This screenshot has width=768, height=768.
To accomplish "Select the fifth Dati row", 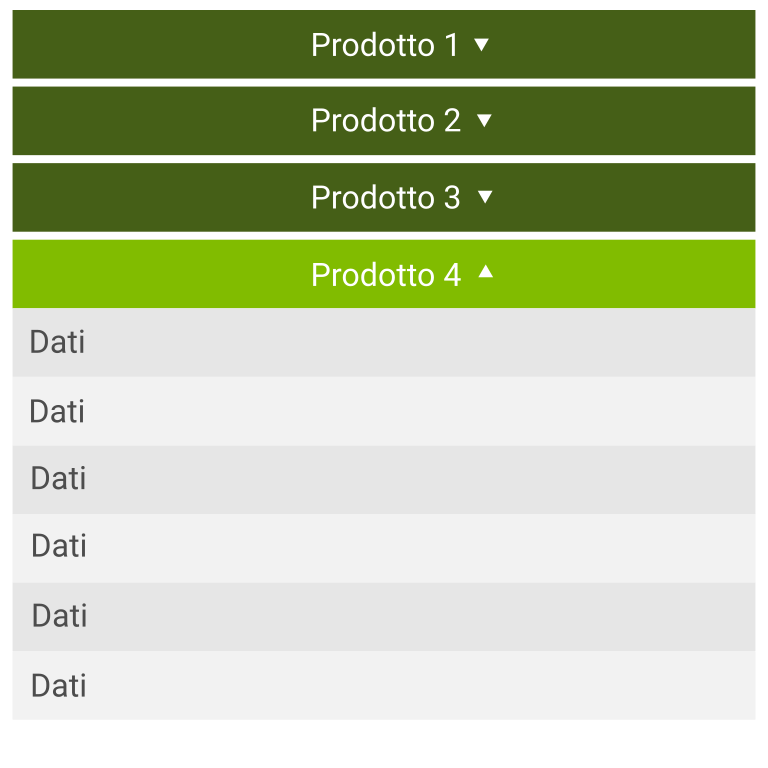I will click(384, 617).
